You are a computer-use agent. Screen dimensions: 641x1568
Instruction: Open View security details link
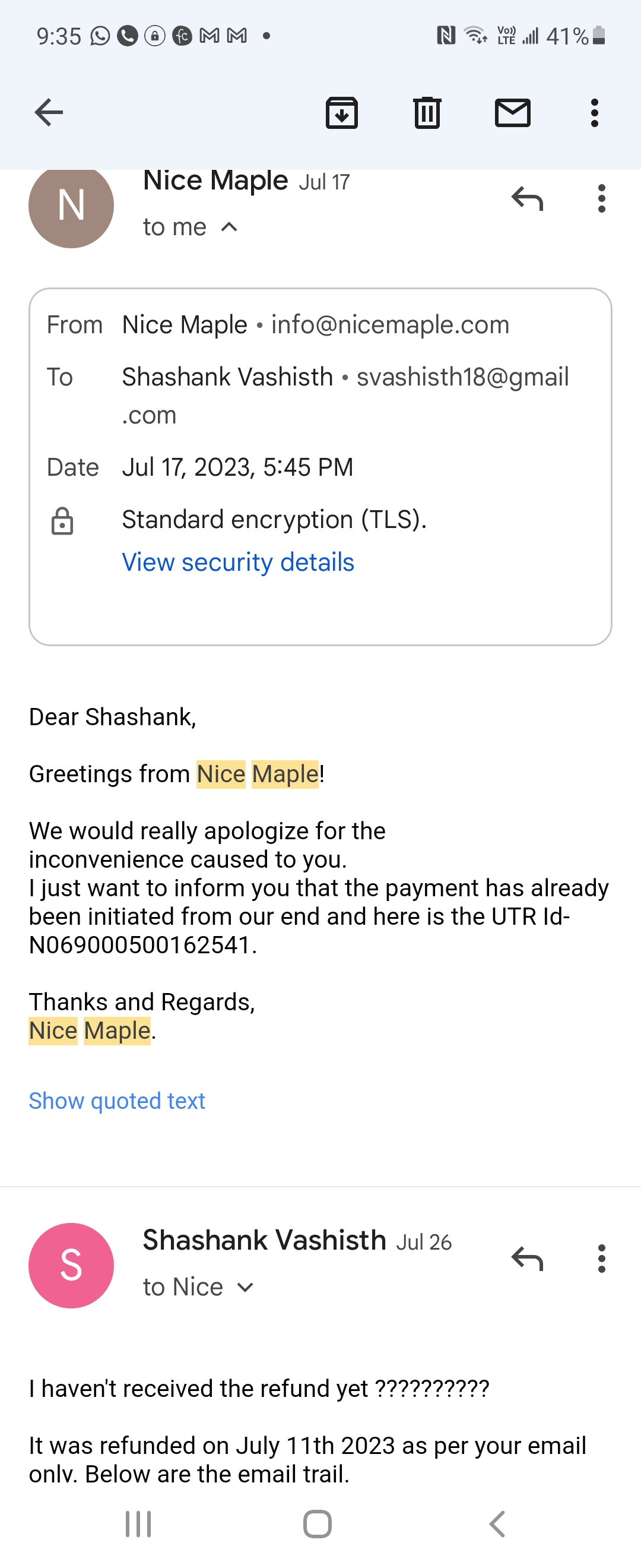(238, 562)
